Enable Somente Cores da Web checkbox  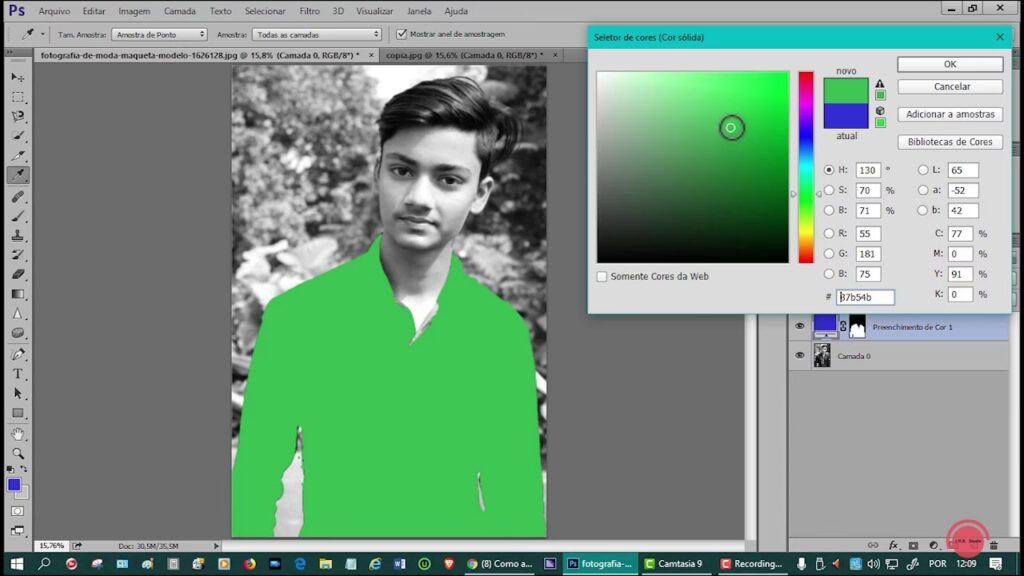point(602,276)
